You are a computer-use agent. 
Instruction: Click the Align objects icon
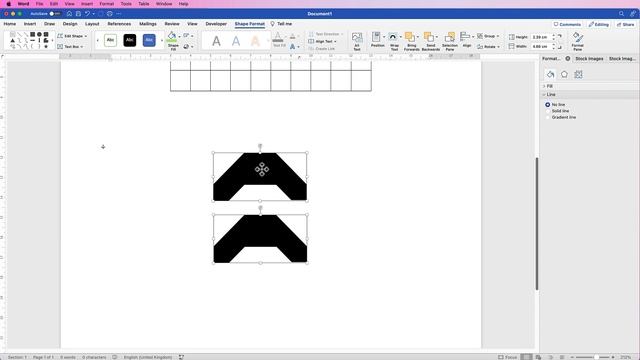point(465,36)
